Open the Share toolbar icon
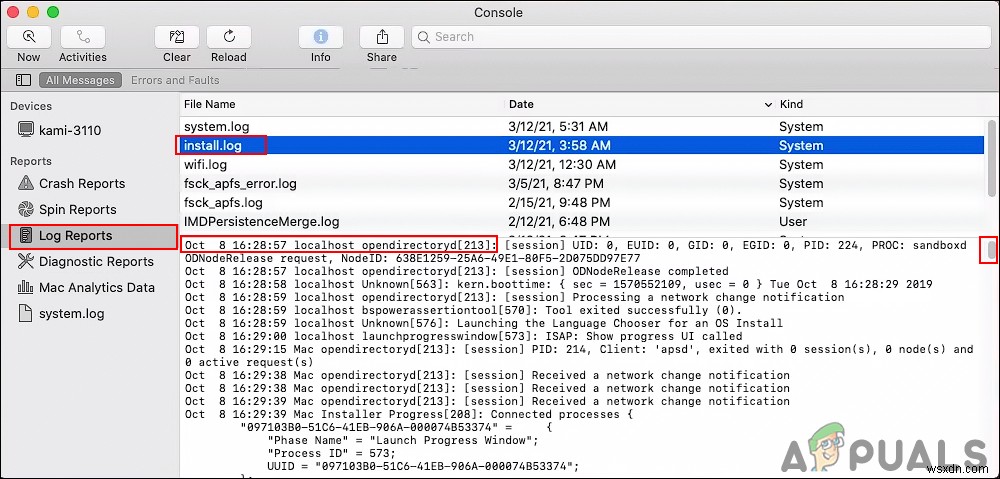Screen dimensions: 1000x479 tap(382, 37)
